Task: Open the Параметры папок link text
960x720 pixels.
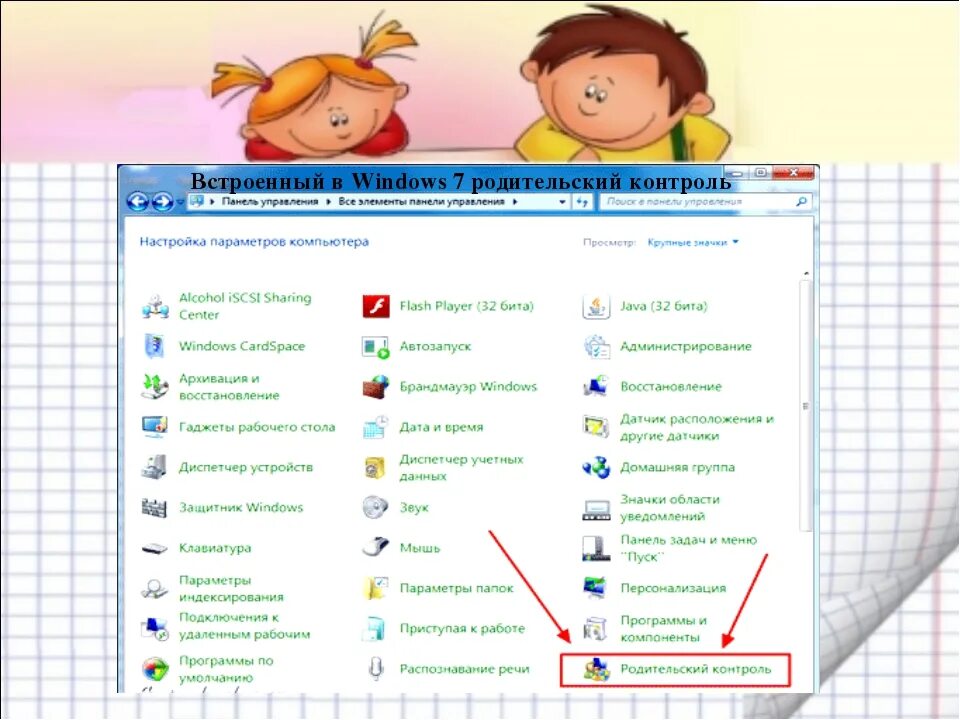Action: point(456,588)
